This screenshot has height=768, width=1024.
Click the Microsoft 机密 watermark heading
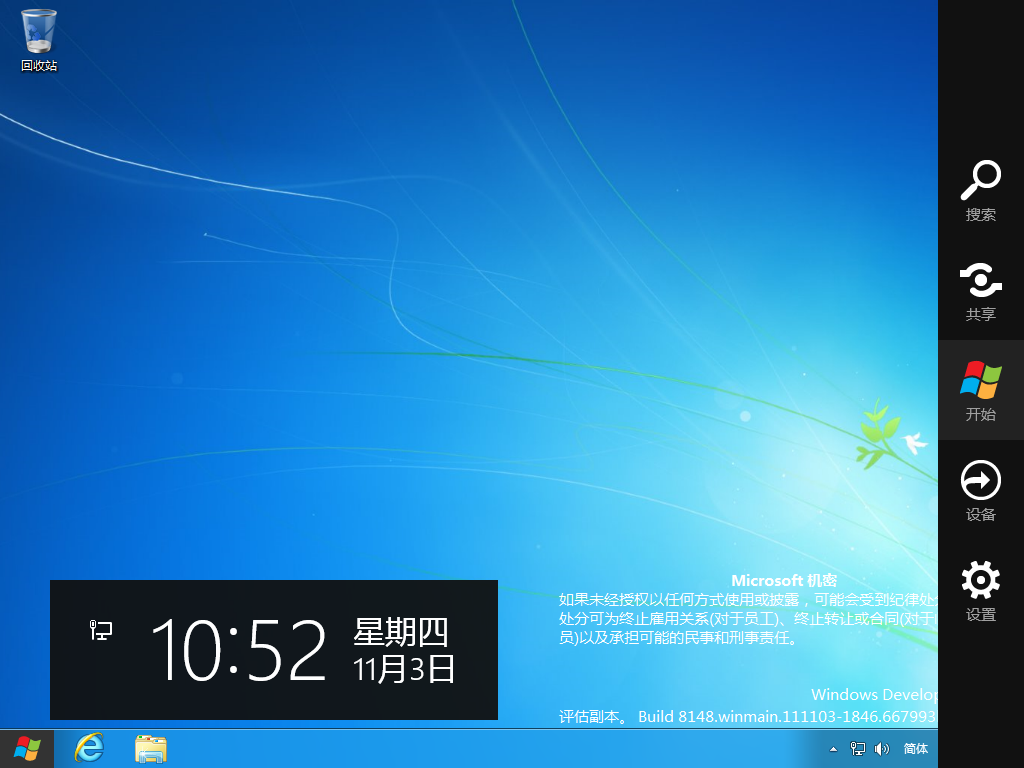tap(784, 580)
